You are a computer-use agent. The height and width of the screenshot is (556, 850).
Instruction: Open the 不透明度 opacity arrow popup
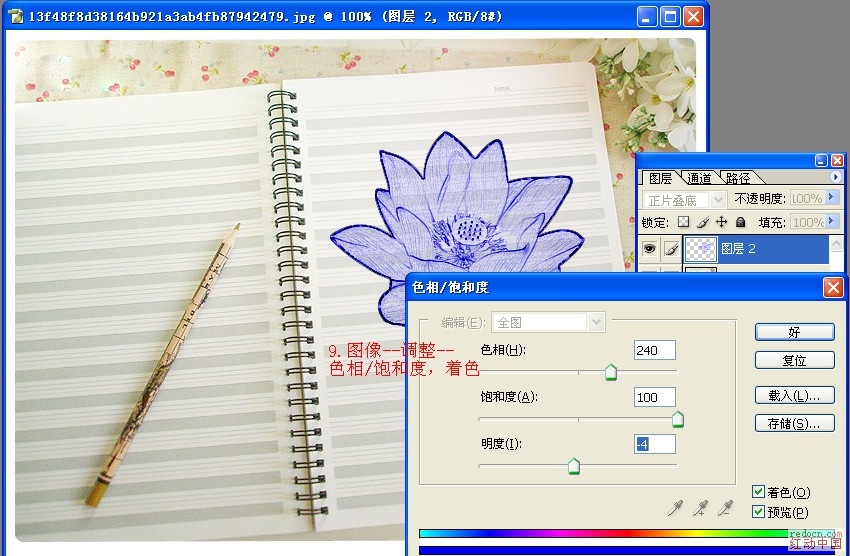pyautogui.click(x=831, y=198)
